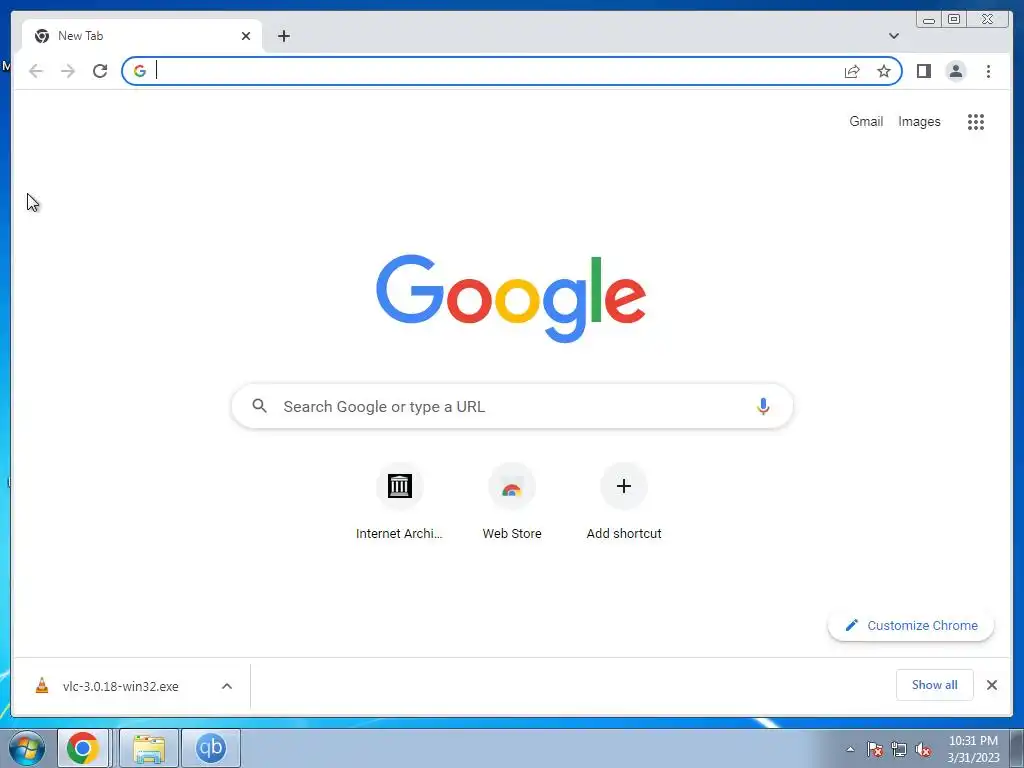The height and width of the screenshot is (768, 1024).
Task: Open the clock showing 10:31 PM
Action: click(973, 749)
